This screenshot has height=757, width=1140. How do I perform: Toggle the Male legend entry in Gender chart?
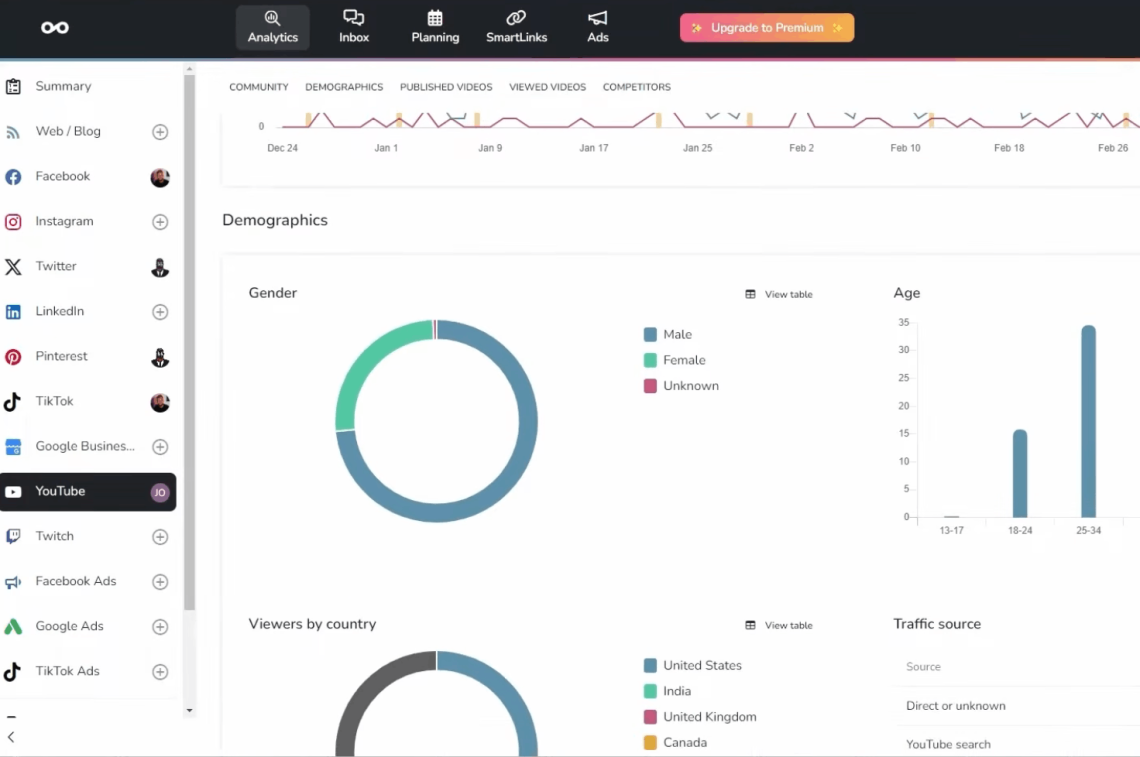click(x=668, y=335)
